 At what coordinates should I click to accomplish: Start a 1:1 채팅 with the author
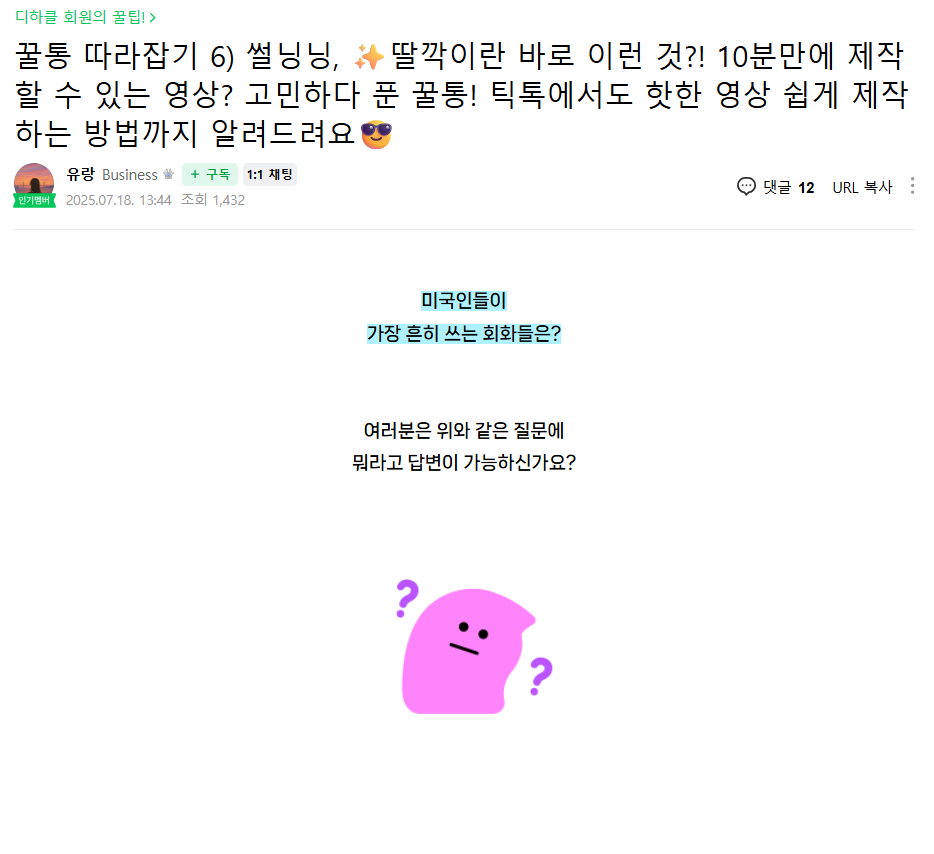(x=270, y=174)
